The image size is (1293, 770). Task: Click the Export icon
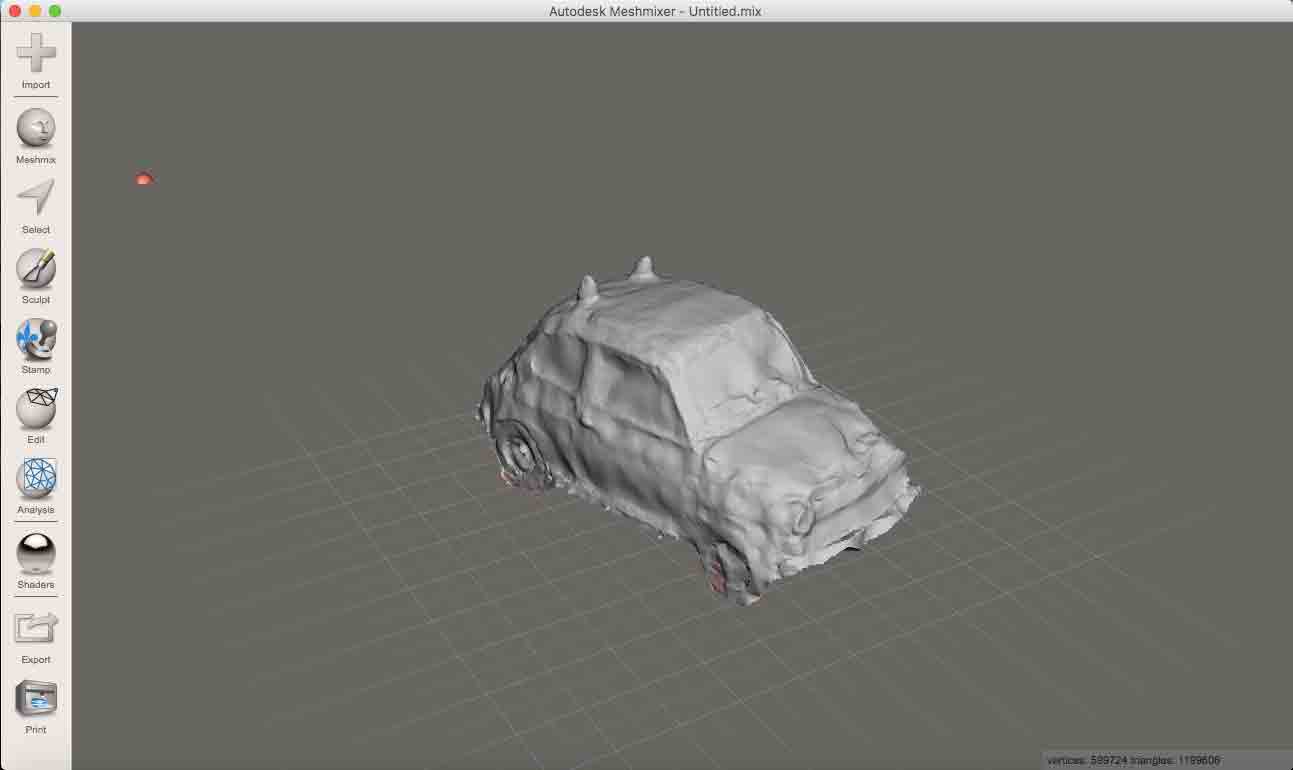[36, 628]
